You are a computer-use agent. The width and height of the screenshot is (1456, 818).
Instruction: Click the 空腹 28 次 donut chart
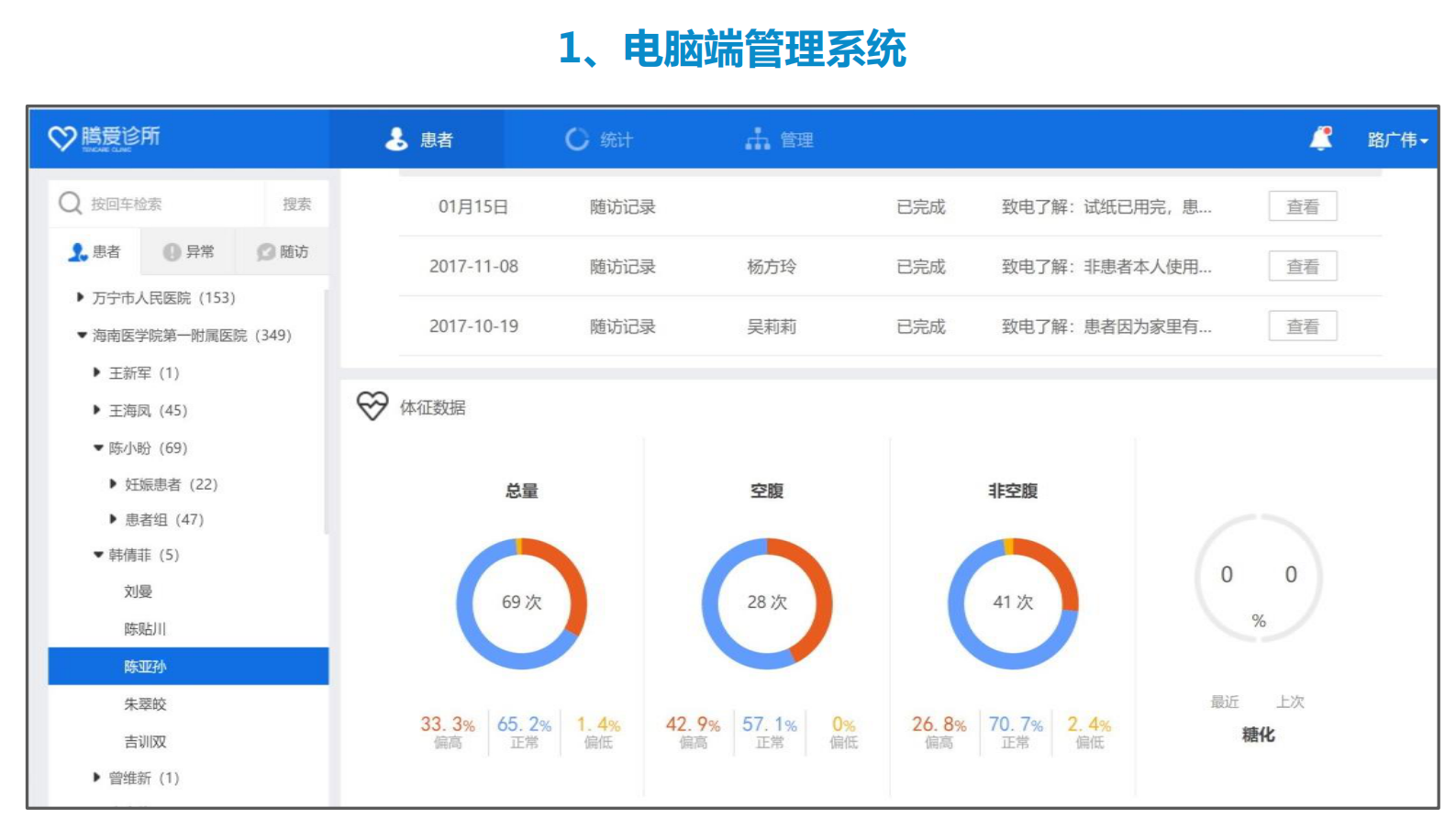(x=767, y=602)
